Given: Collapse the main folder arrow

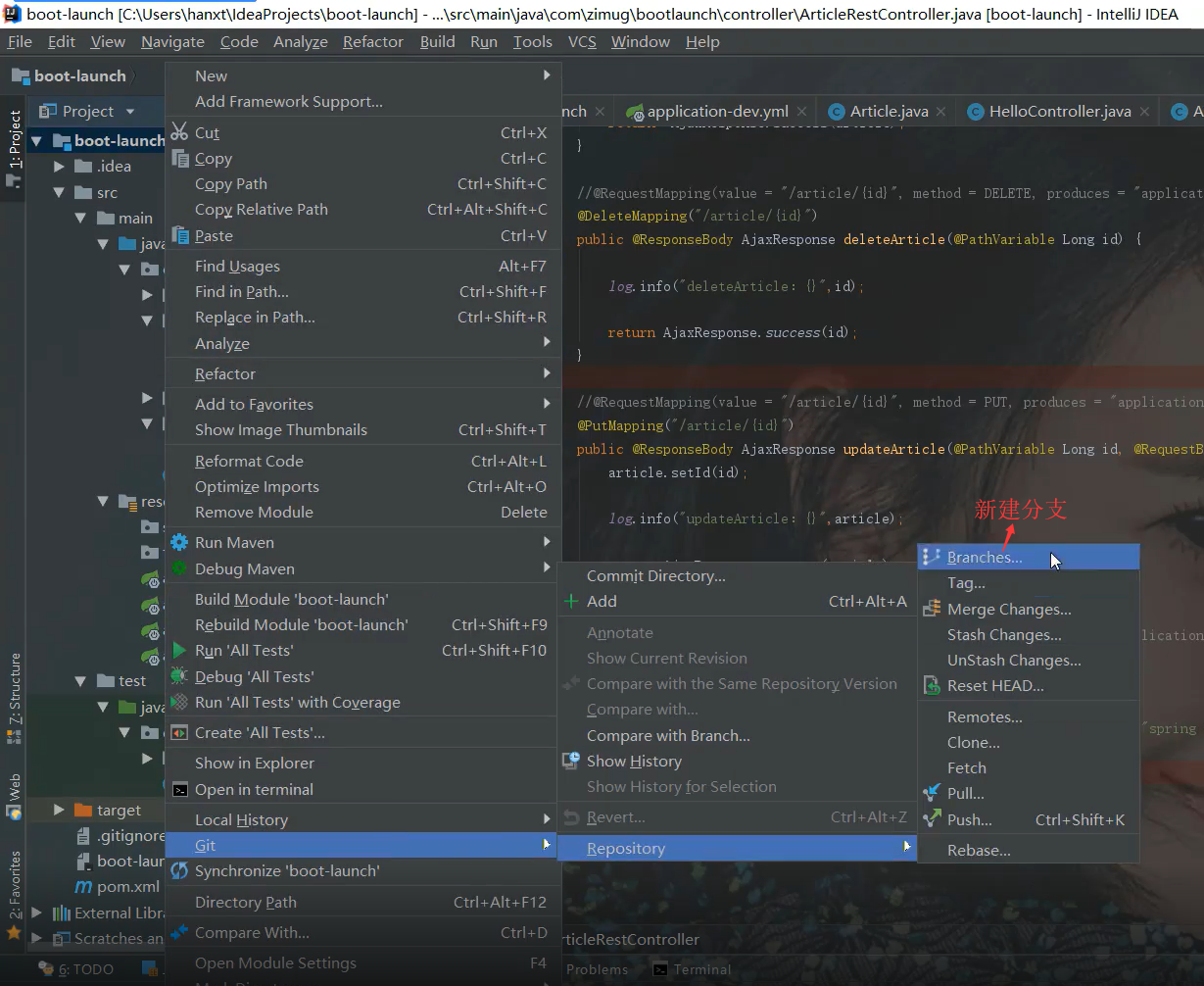Looking at the screenshot, I should (82, 218).
